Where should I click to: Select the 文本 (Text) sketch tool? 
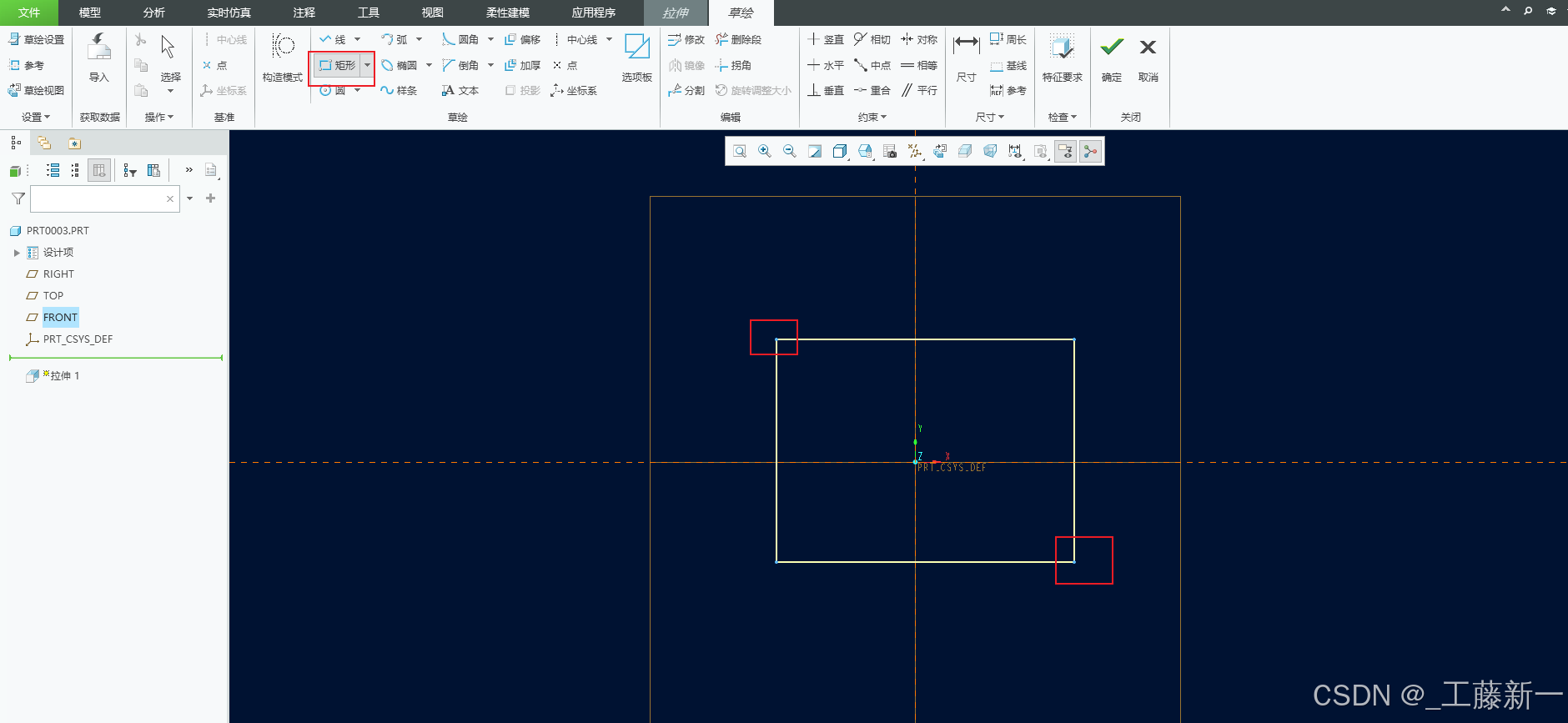click(460, 90)
